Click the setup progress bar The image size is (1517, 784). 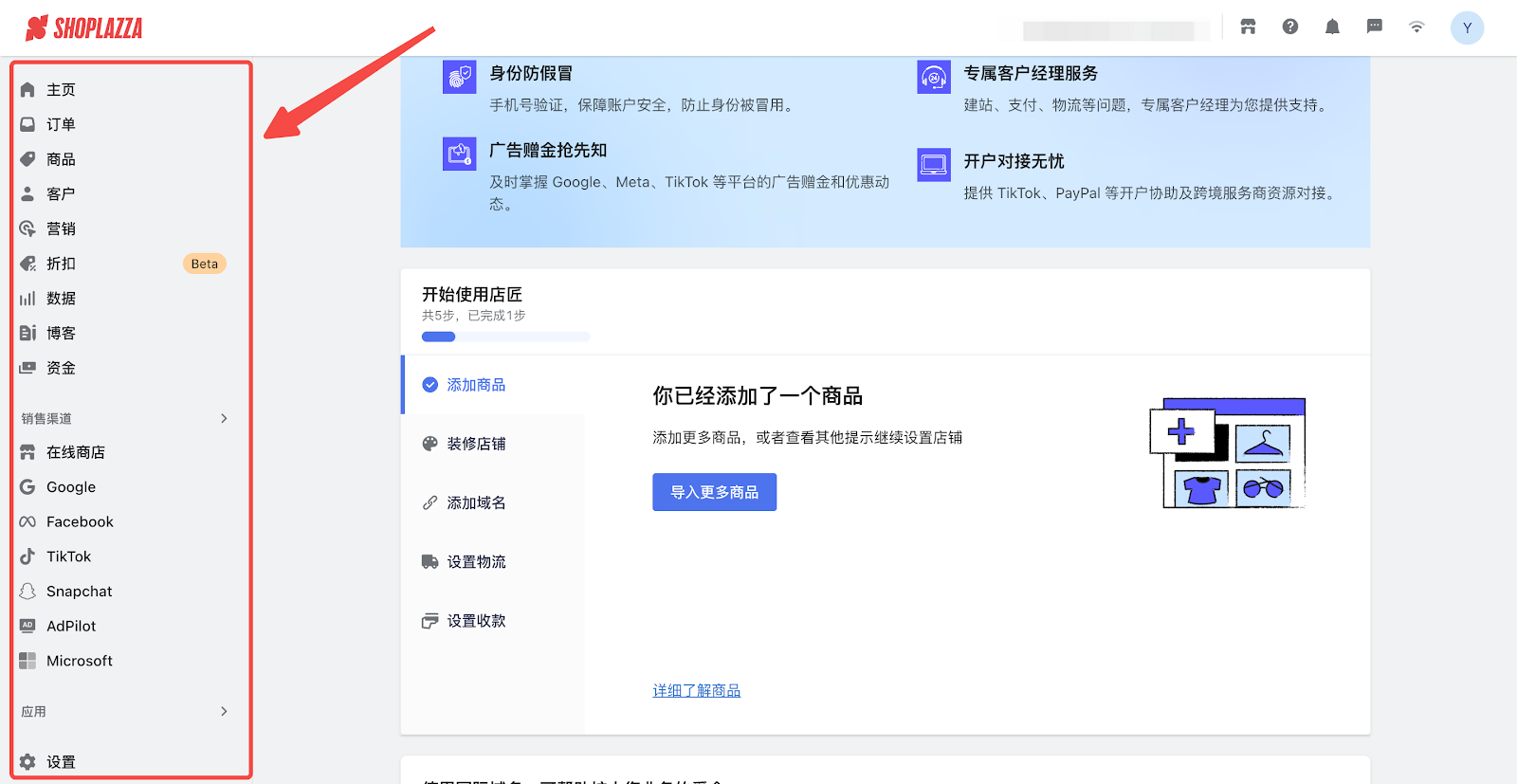[505, 337]
